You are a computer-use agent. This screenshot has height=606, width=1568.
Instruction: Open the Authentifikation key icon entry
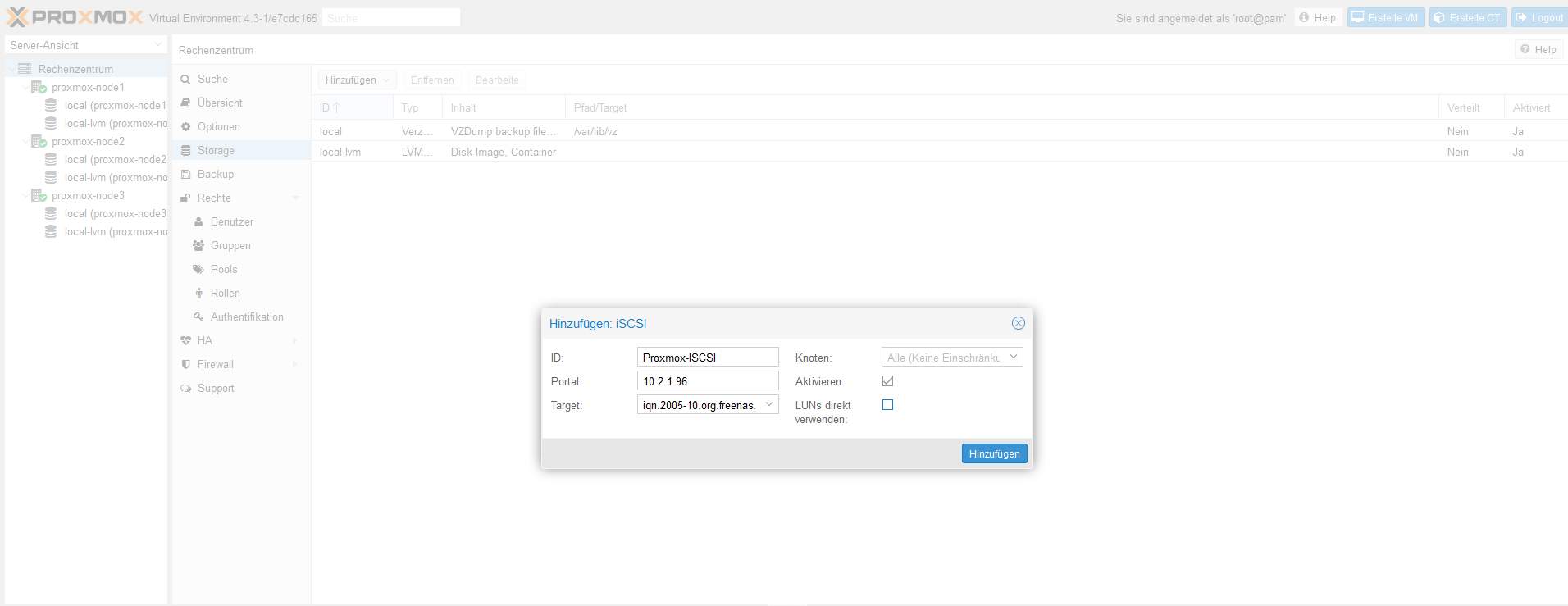[x=198, y=317]
